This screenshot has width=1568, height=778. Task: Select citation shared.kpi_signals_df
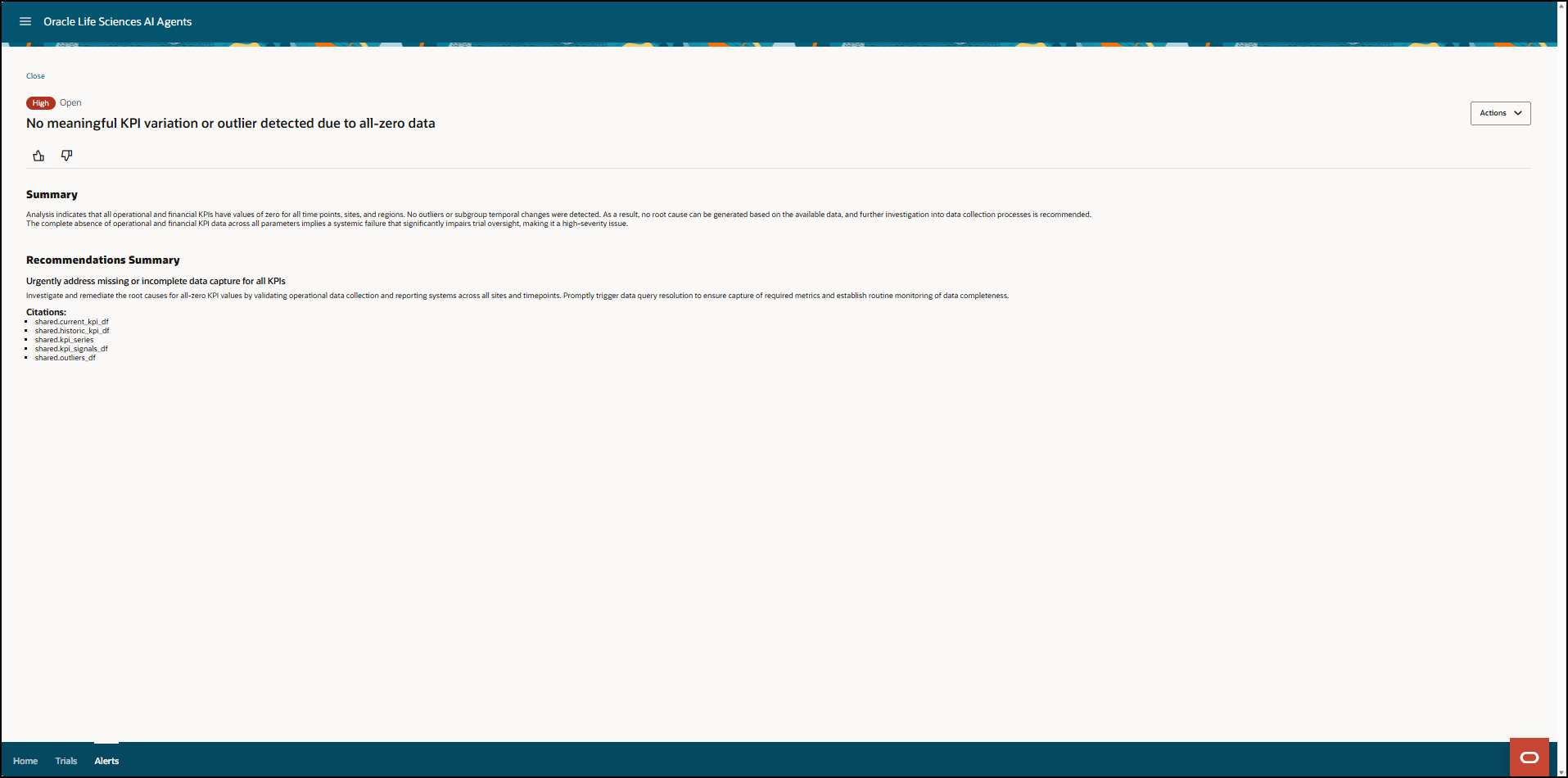tap(71, 349)
